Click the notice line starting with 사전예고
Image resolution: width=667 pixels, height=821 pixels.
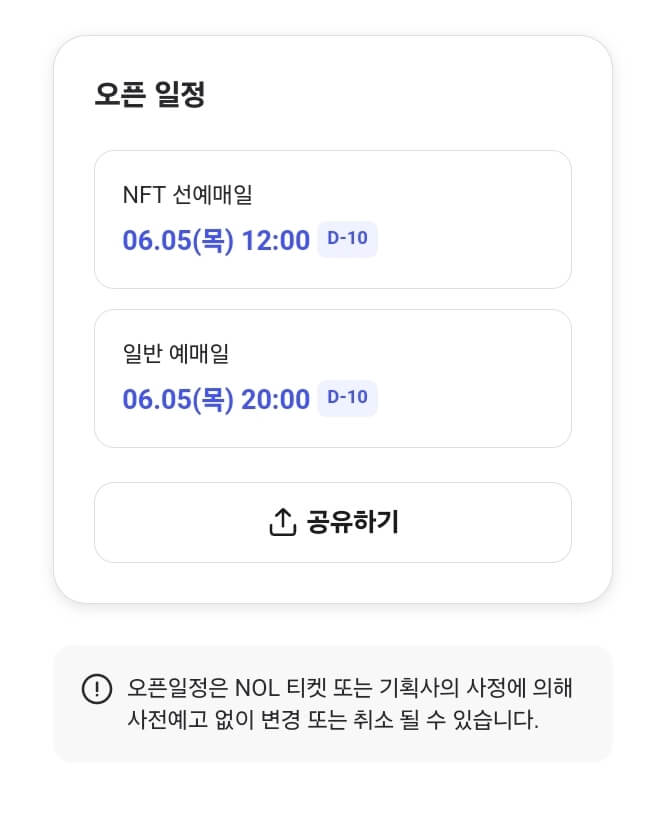[x=333, y=720]
